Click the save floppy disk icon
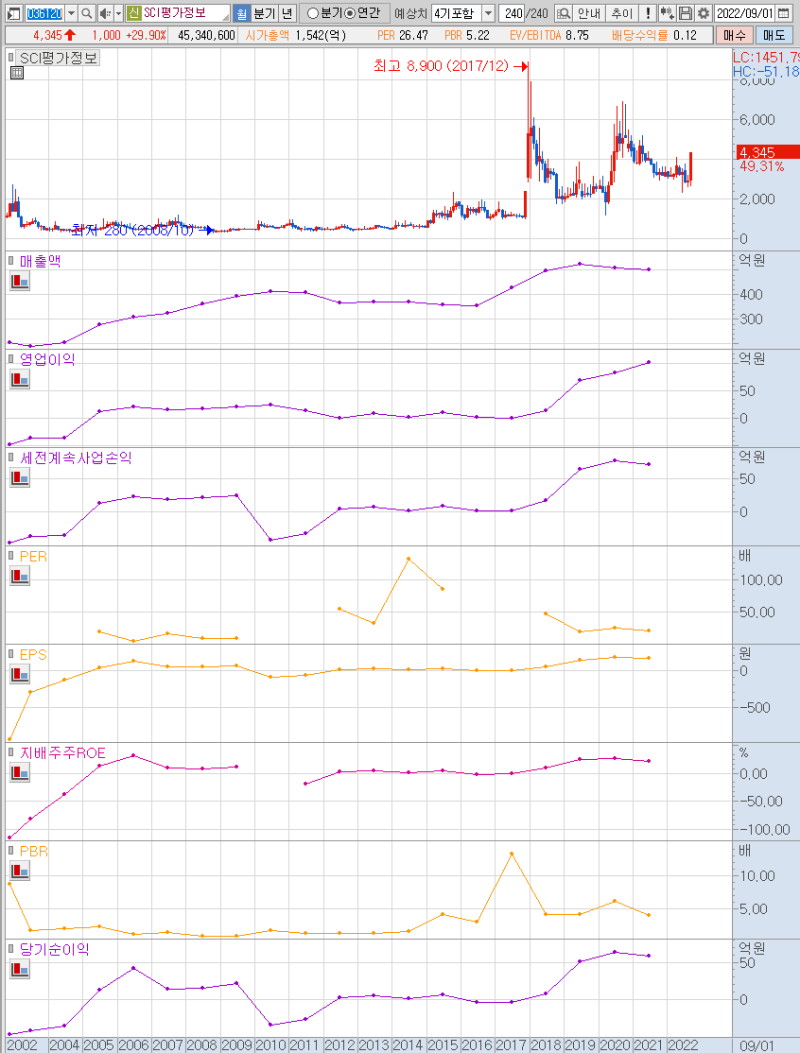Screen dimensions: 800x1053 pyautogui.click(x=684, y=13)
